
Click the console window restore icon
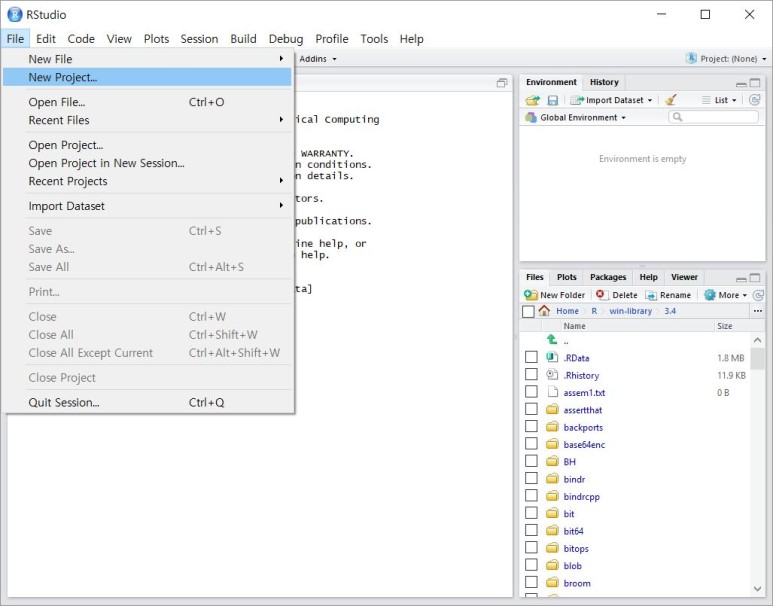(x=502, y=83)
